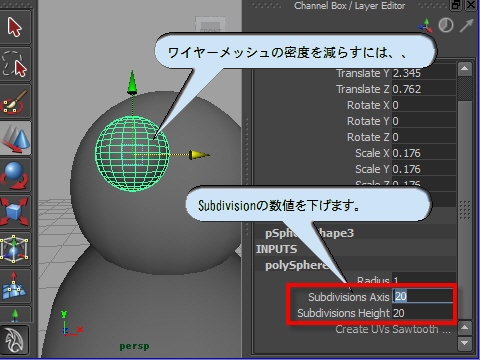Select the Rotate tool sphere icon
Viewport: 480px width, 360px height.
[x=15, y=175]
